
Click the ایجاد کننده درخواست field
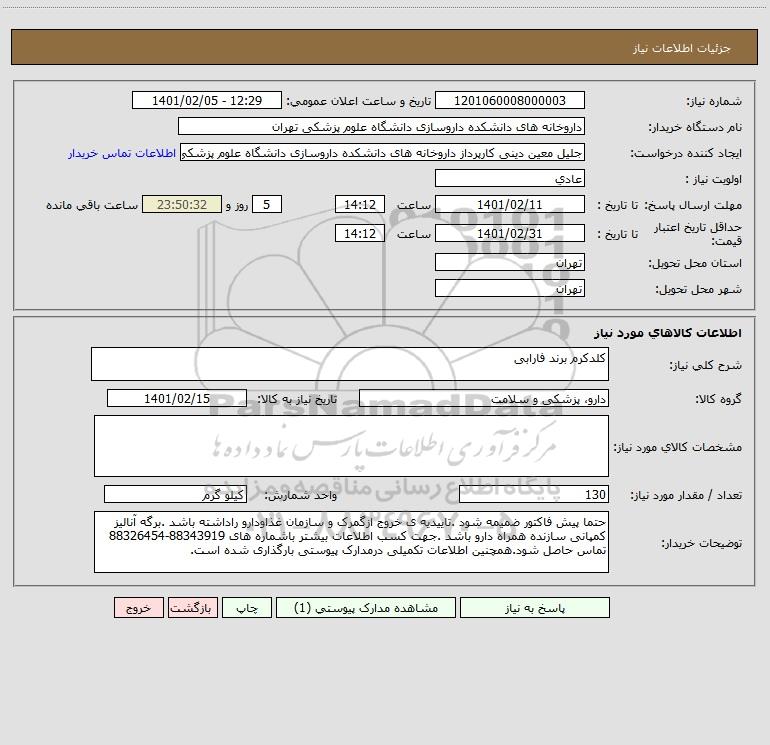pyautogui.click(x=382, y=153)
